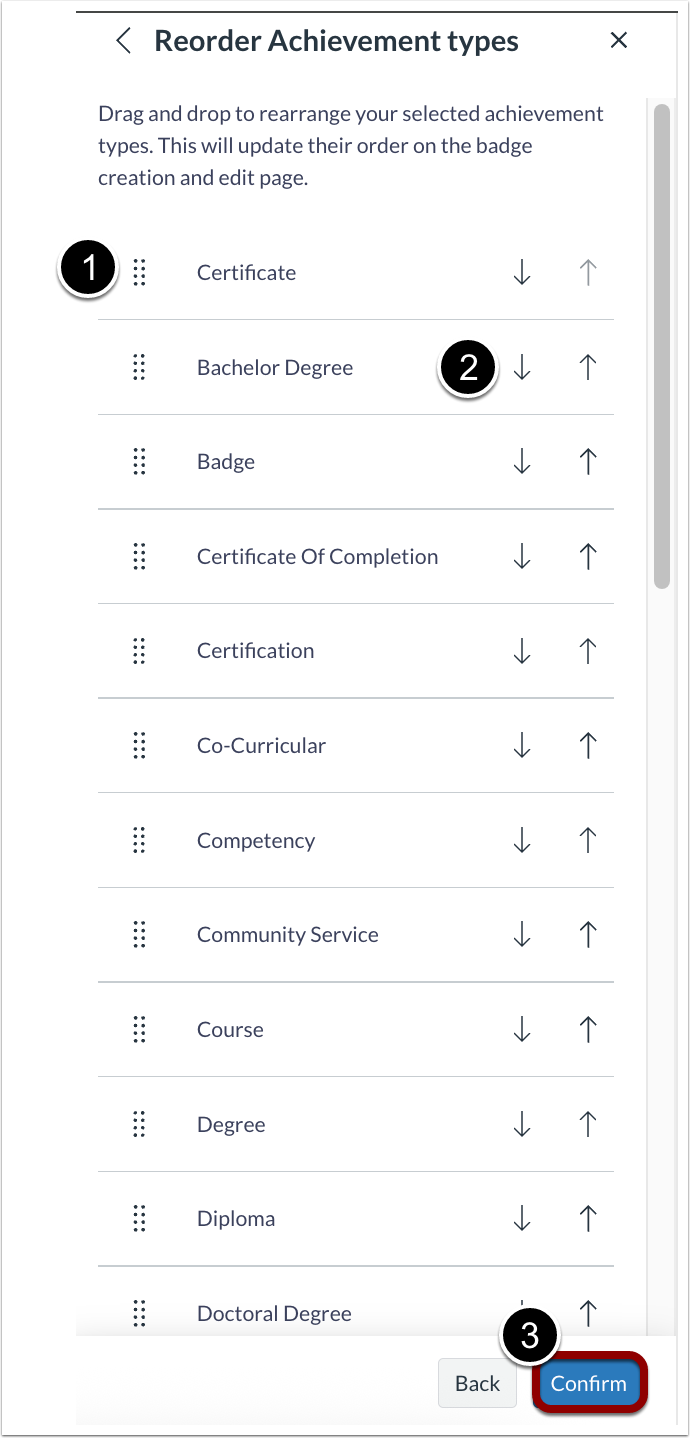The image size is (690, 1438).
Task: Move Bachelor Degree up one spot
Action: click(588, 367)
